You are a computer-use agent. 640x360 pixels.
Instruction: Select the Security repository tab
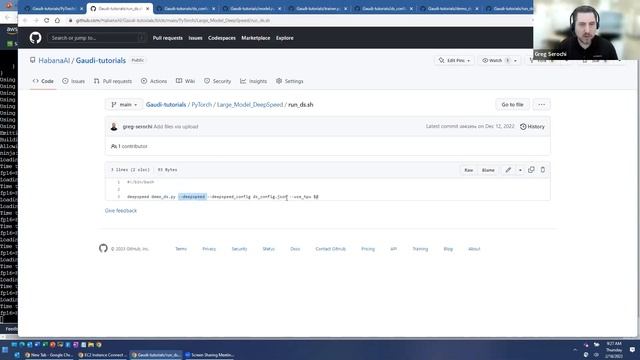(218, 81)
